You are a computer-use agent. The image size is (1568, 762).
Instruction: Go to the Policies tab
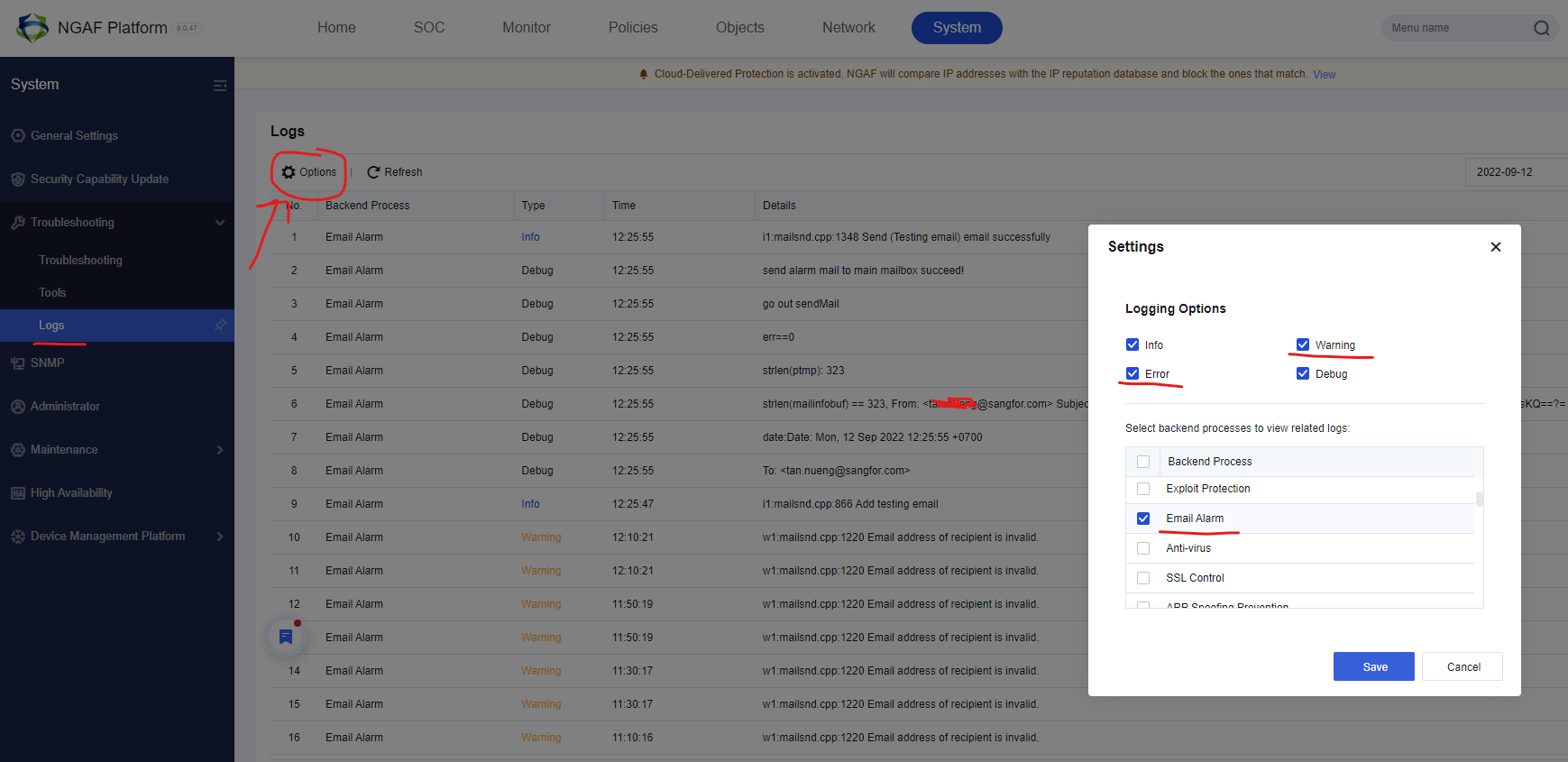tap(633, 28)
